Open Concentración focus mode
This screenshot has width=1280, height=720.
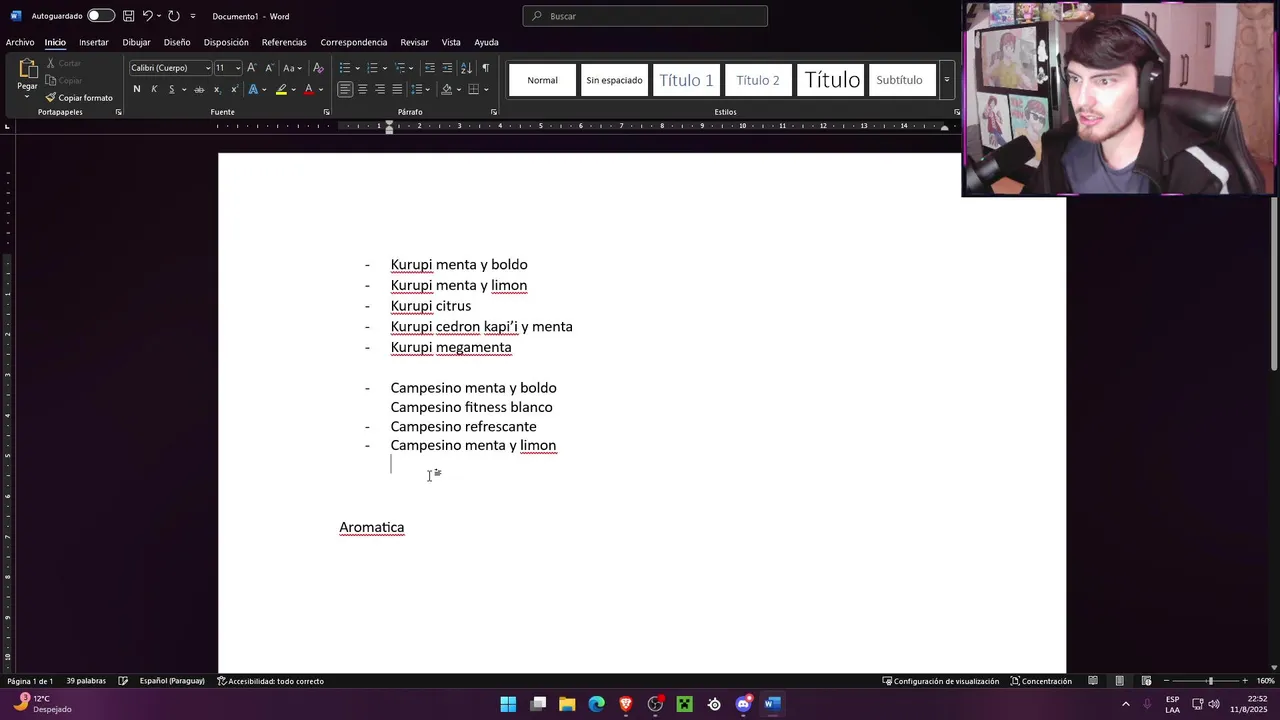point(1041,681)
